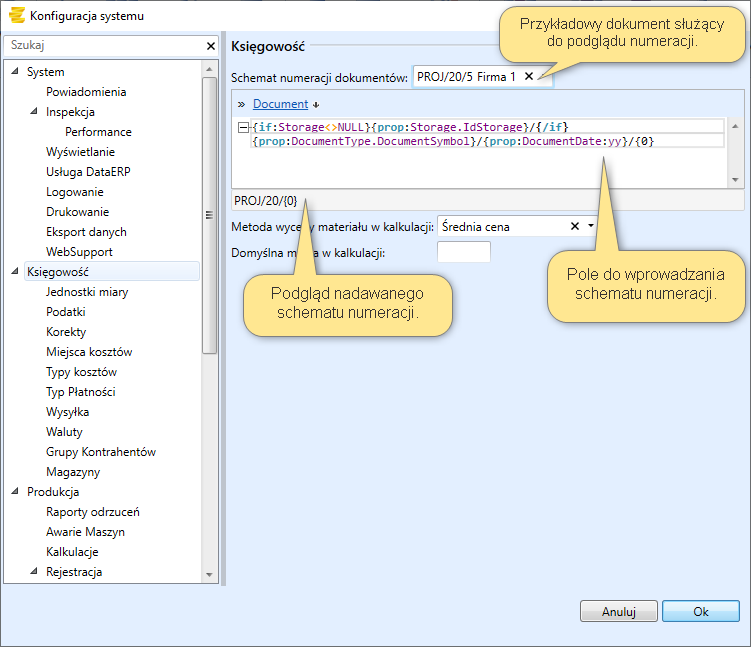Expand the Rejestracja tree node

tap(34, 572)
